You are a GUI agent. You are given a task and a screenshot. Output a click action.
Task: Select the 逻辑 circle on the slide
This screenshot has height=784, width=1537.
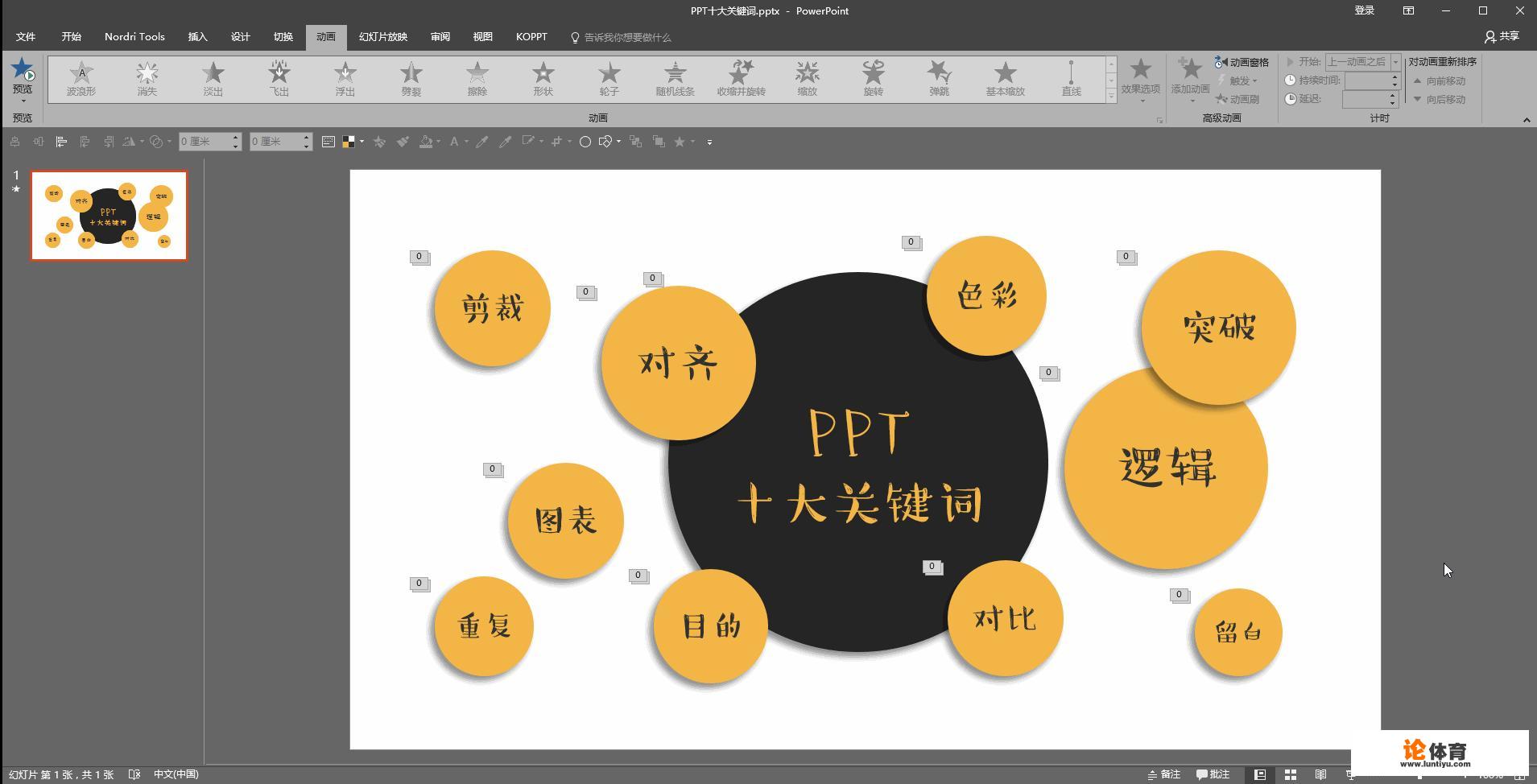(x=1166, y=468)
